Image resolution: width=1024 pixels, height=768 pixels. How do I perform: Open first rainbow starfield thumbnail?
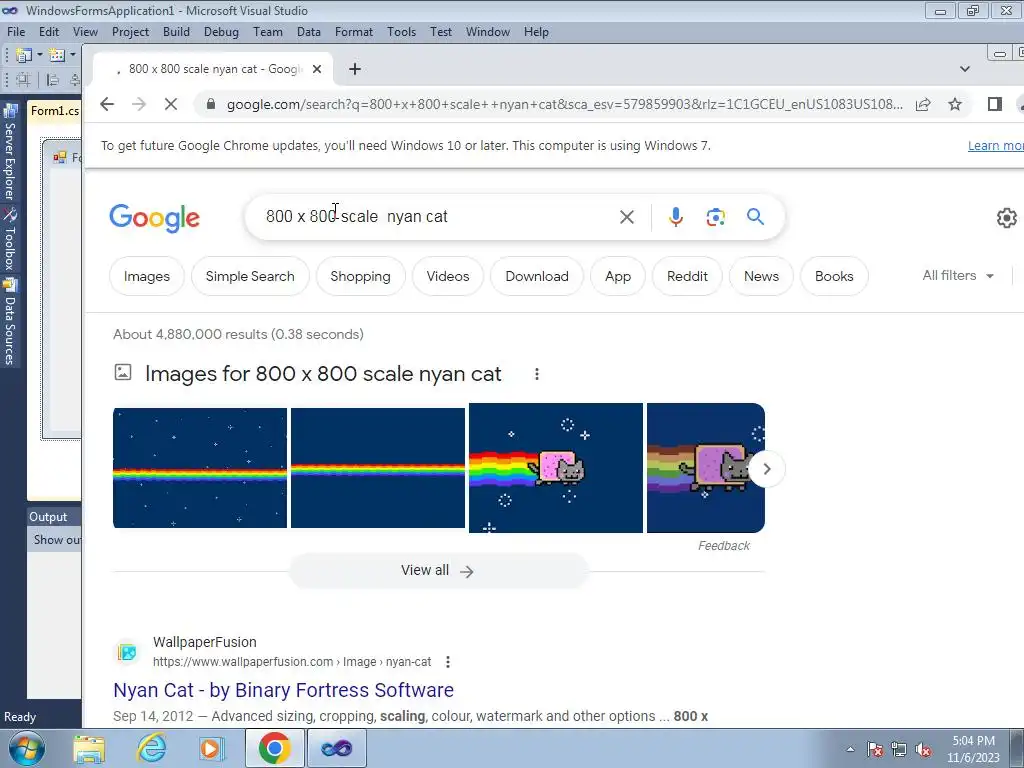click(200, 468)
